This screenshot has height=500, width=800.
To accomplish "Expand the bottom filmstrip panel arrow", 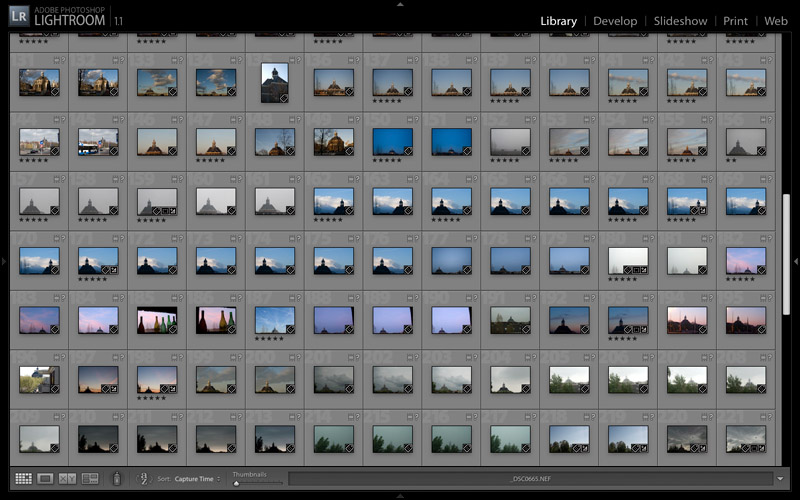I will (400, 496).
